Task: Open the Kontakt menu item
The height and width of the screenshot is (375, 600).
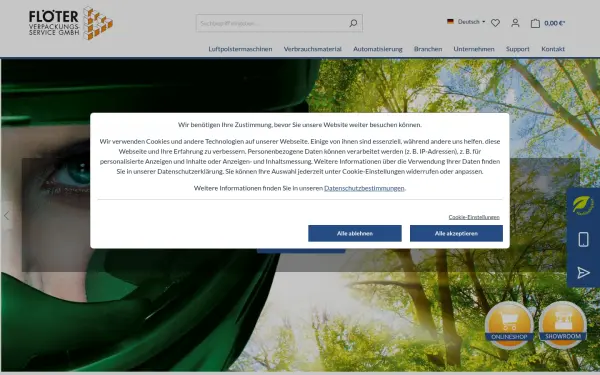Action: click(553, 49)
